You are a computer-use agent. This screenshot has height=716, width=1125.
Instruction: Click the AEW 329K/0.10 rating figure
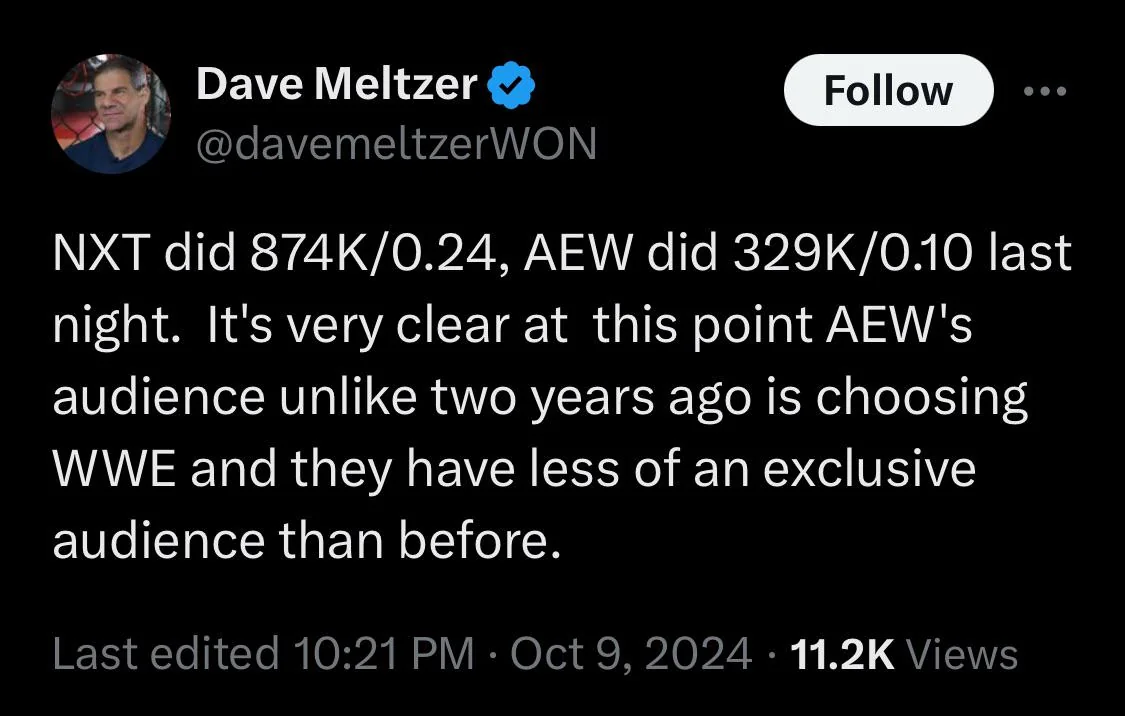(x=853, y=253)
